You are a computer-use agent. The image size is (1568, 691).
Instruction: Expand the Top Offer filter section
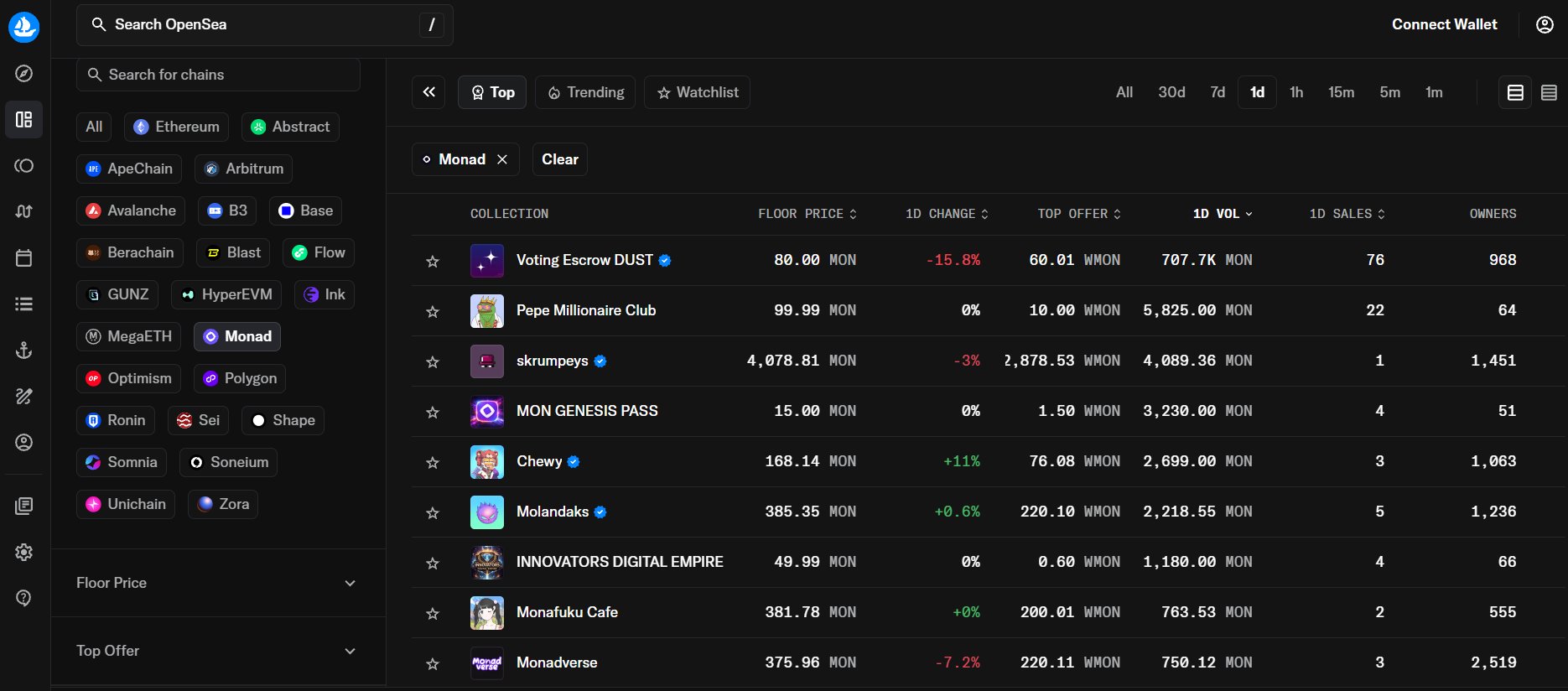(217, 651)
